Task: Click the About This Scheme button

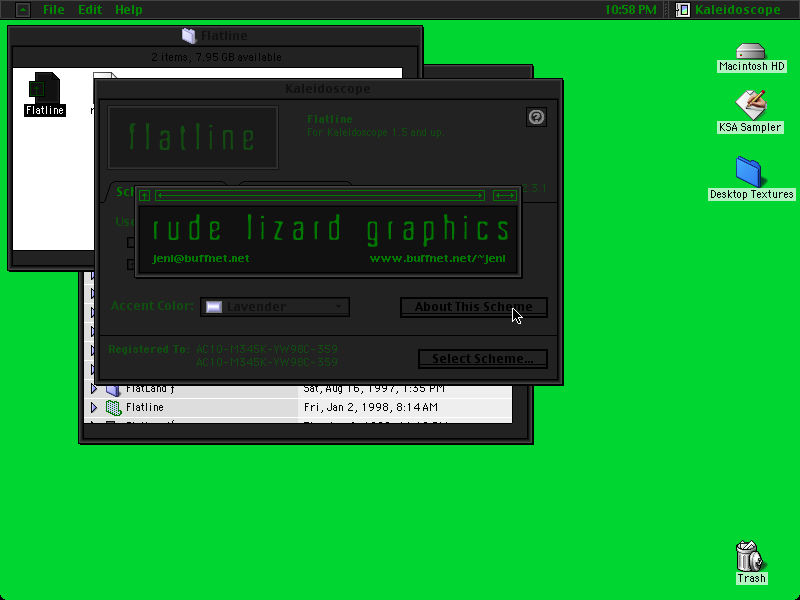Action: coord(473,307)
